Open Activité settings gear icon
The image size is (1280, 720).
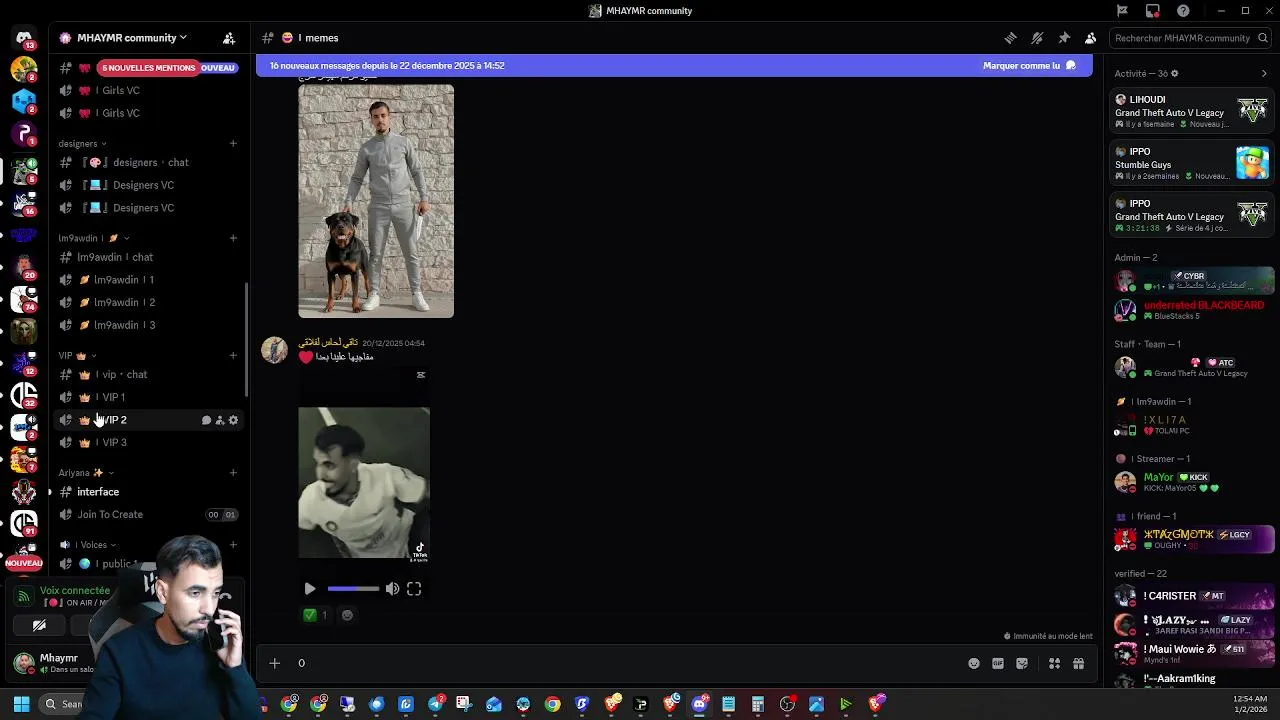1175,73
